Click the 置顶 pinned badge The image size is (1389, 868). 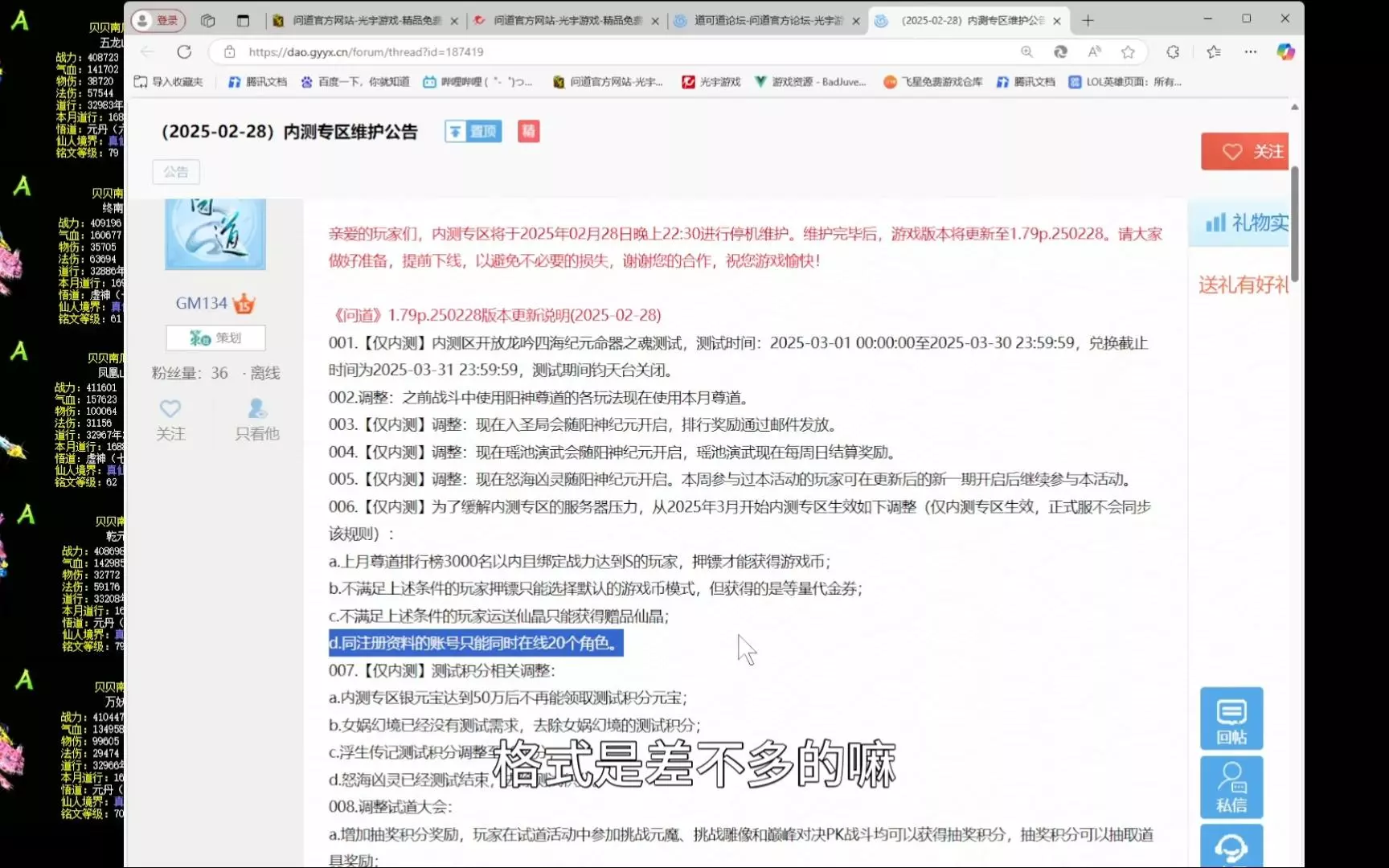tap(473, 132)
